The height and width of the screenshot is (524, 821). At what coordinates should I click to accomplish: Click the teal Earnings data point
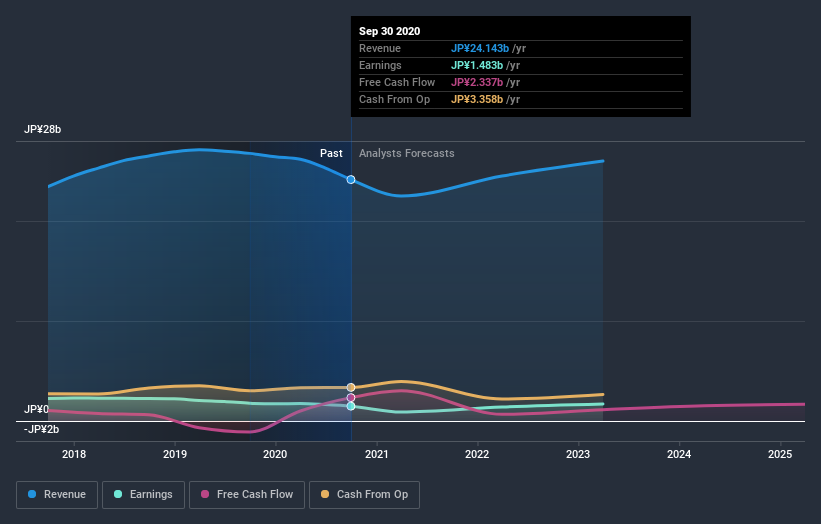click(x=351, y=406)
